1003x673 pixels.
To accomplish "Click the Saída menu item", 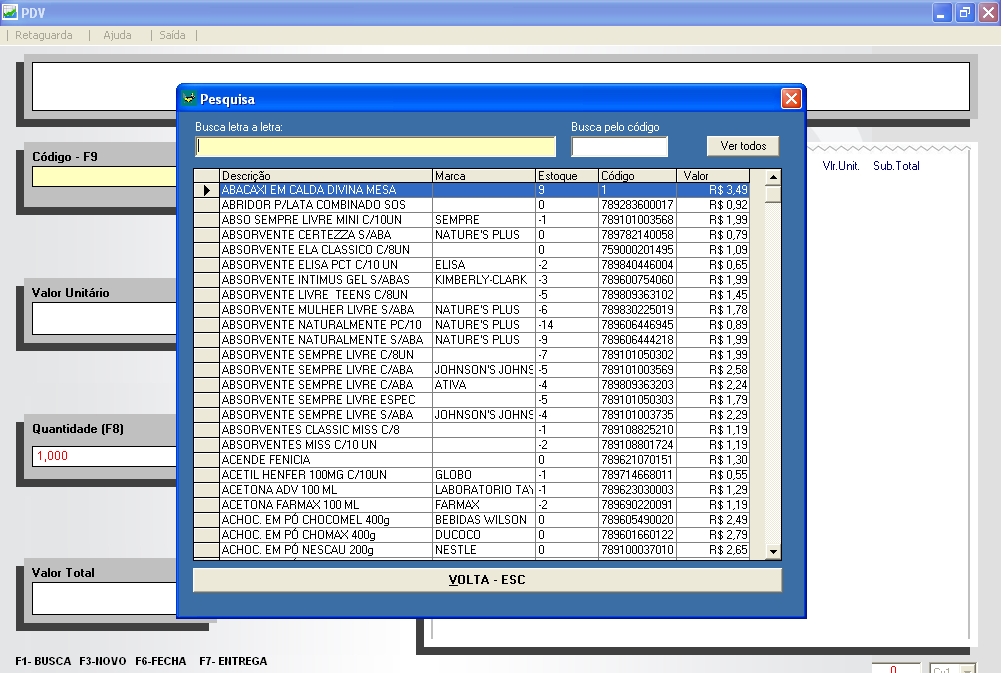I will pos(172,35).
